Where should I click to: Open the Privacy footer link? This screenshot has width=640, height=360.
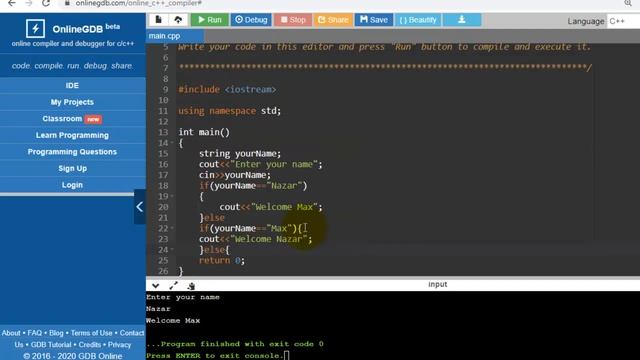click(119, 345)
